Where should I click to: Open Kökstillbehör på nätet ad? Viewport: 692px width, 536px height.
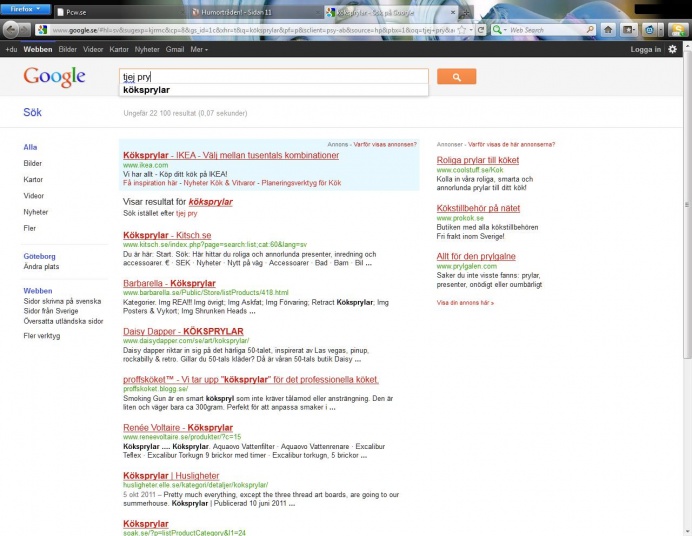pyautogui.click(x=478, y=208)
